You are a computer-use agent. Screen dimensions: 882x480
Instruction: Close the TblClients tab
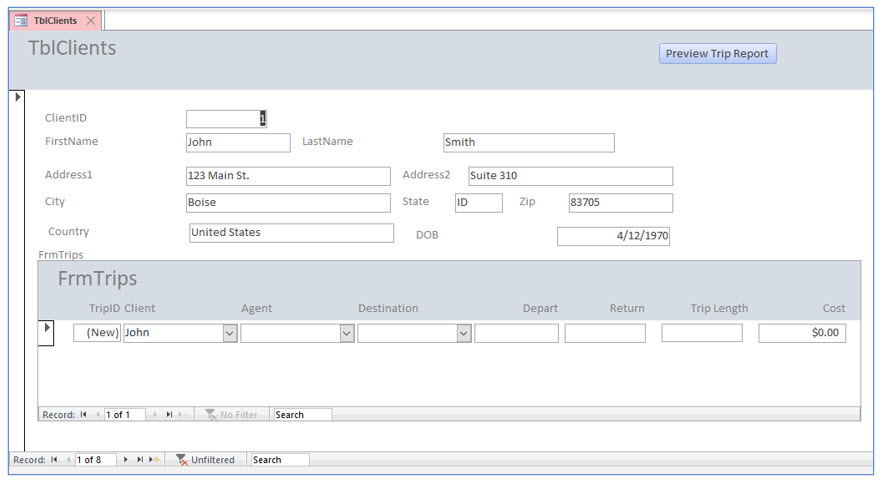[91, 21]
